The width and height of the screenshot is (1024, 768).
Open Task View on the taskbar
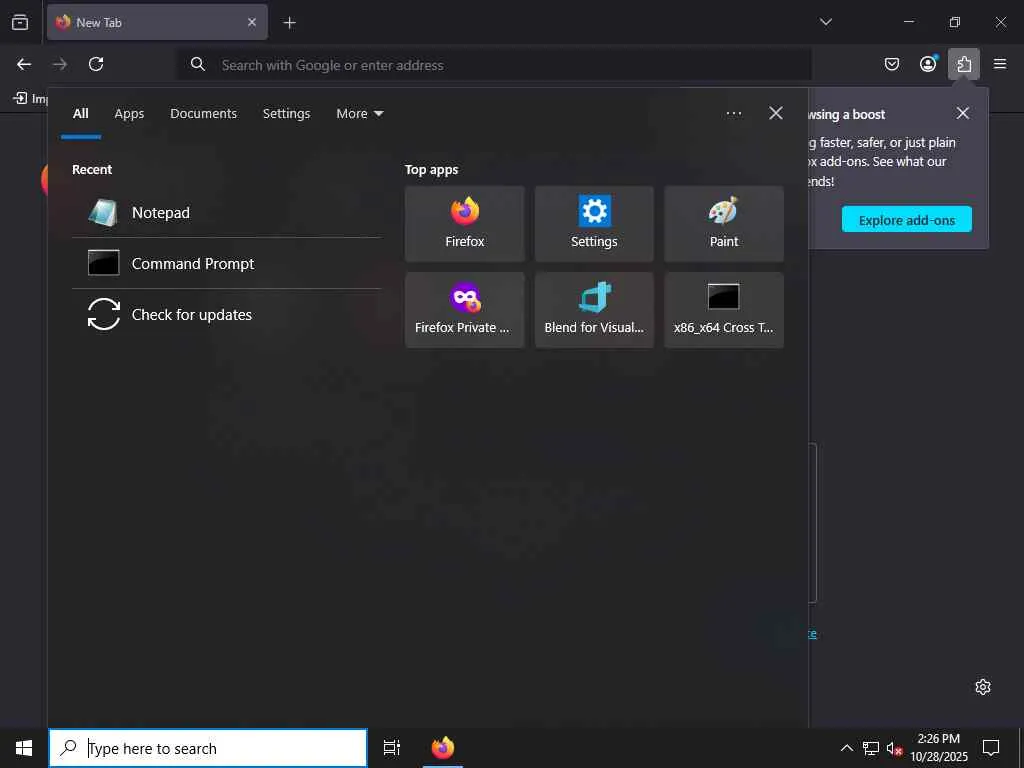tap(391, 748)
